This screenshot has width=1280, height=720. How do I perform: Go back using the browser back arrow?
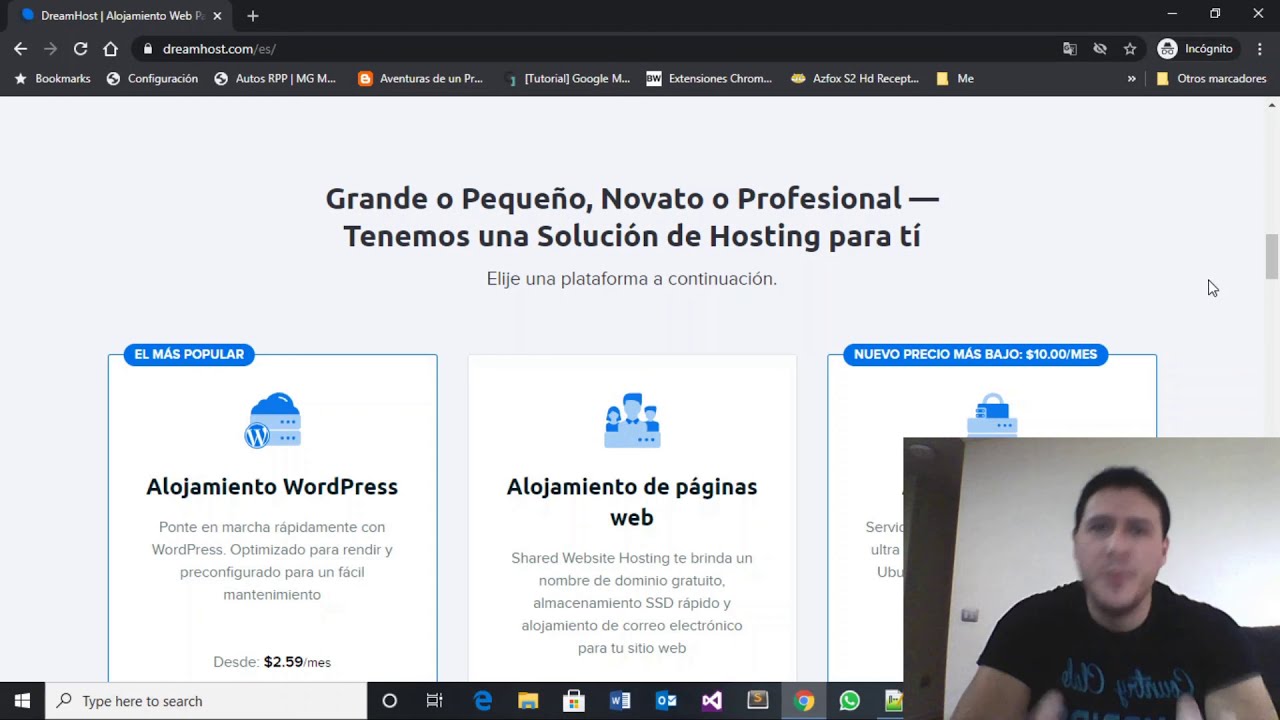pos(20,48)
